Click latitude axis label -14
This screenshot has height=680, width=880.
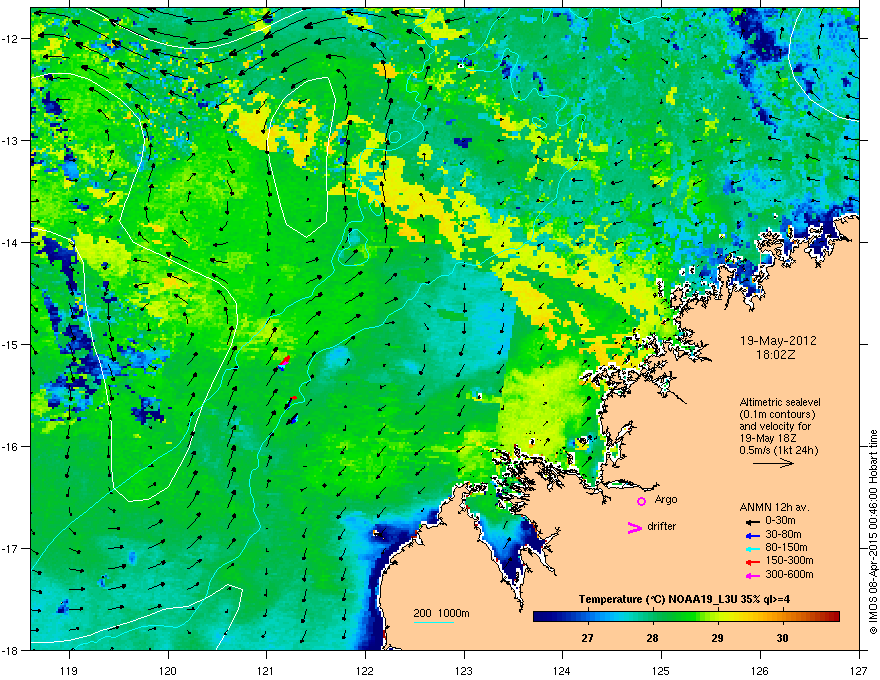pos(10,243)
